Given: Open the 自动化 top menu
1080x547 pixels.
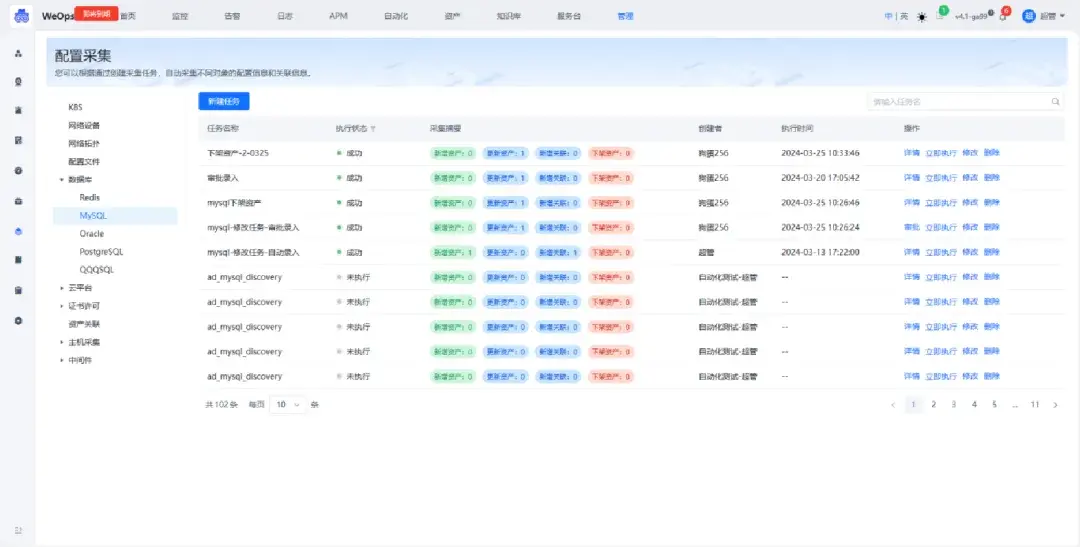Looking at the screenshot, I should pyautogui.click(x=396, y=16).
